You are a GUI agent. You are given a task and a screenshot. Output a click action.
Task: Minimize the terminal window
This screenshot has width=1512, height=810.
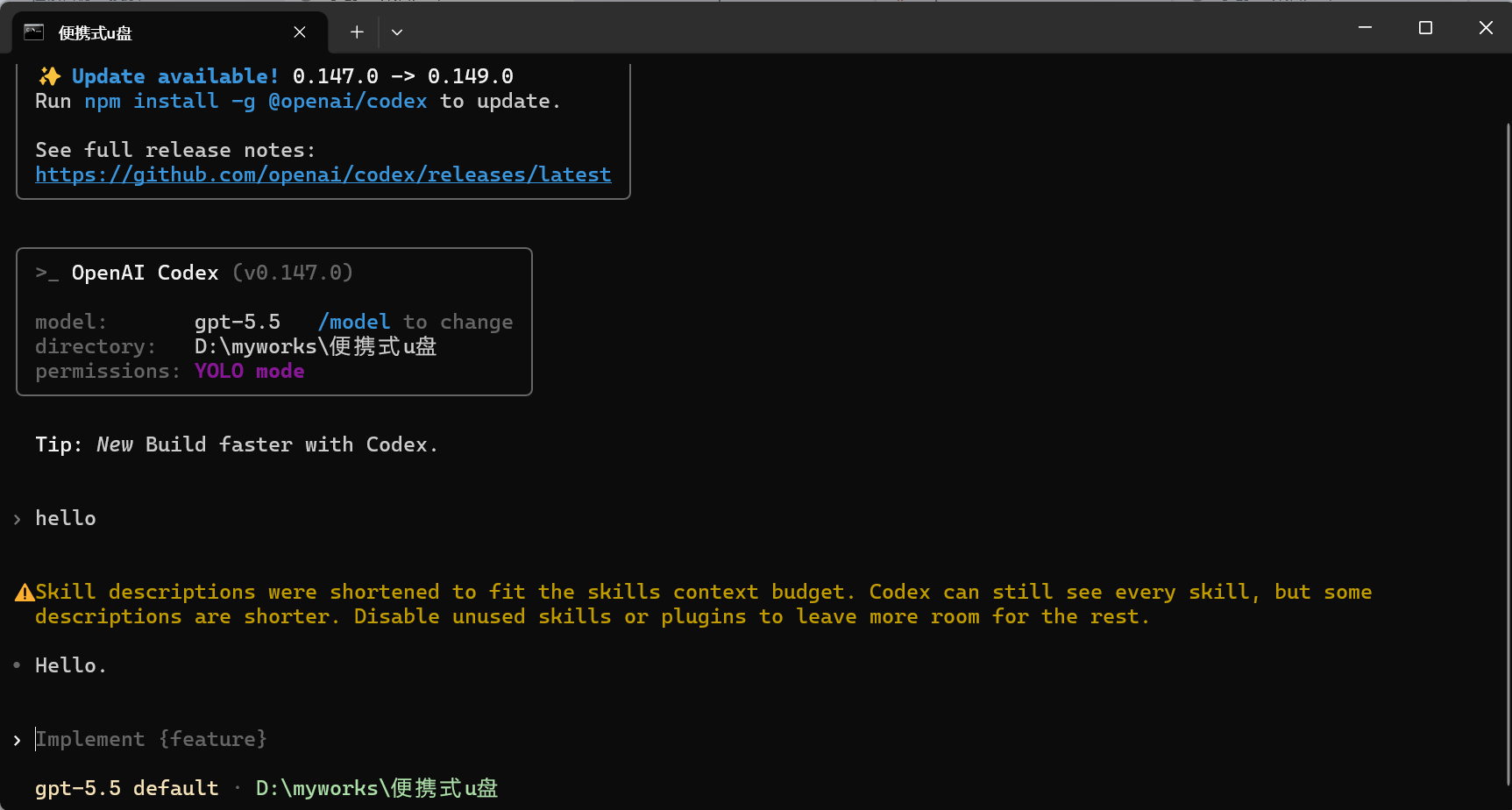tap(1365, 28)
